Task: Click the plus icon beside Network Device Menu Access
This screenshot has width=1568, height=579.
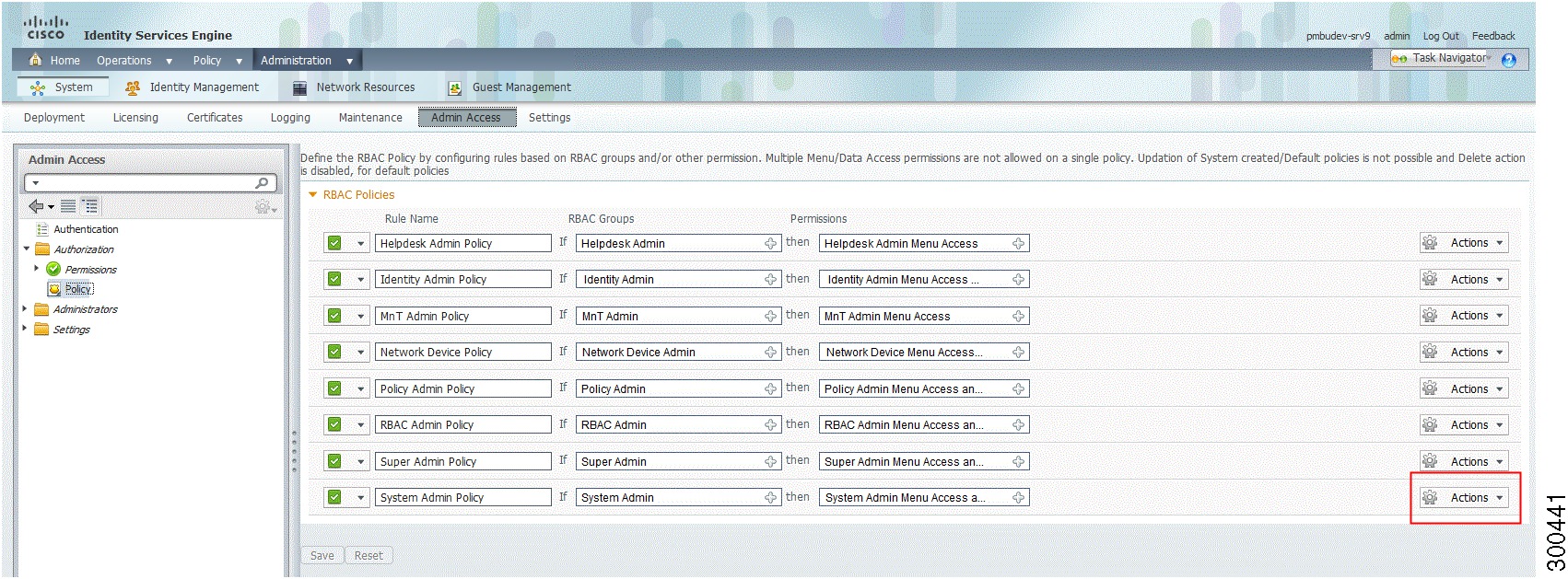Action: click(x=1018, y=353)
